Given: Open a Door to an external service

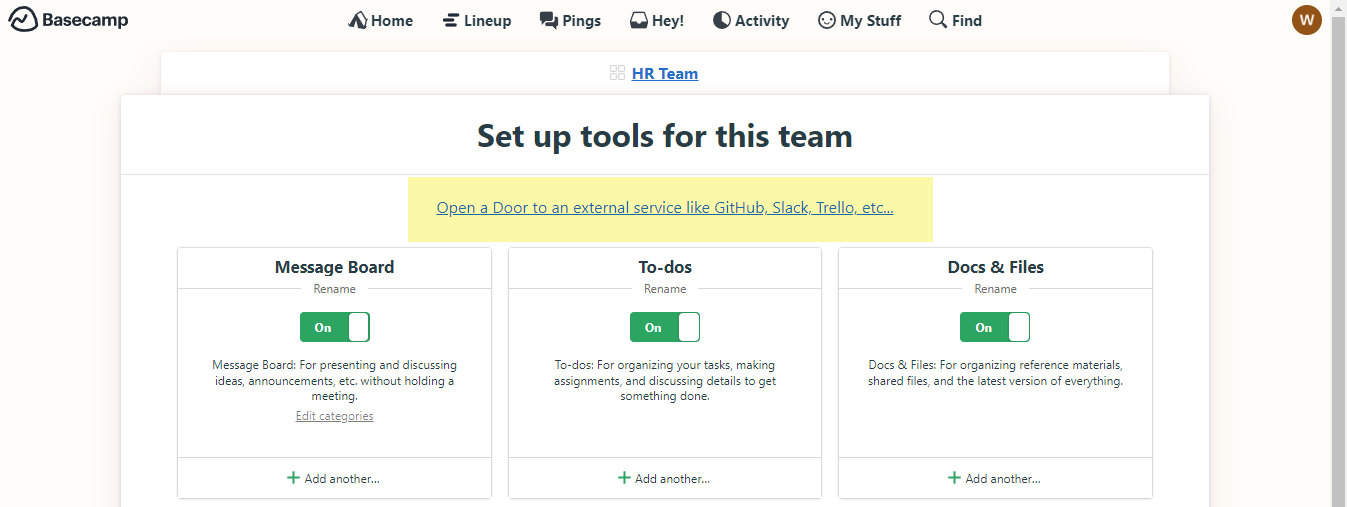Looking at the screenshot, I should [x=665, y=208].
